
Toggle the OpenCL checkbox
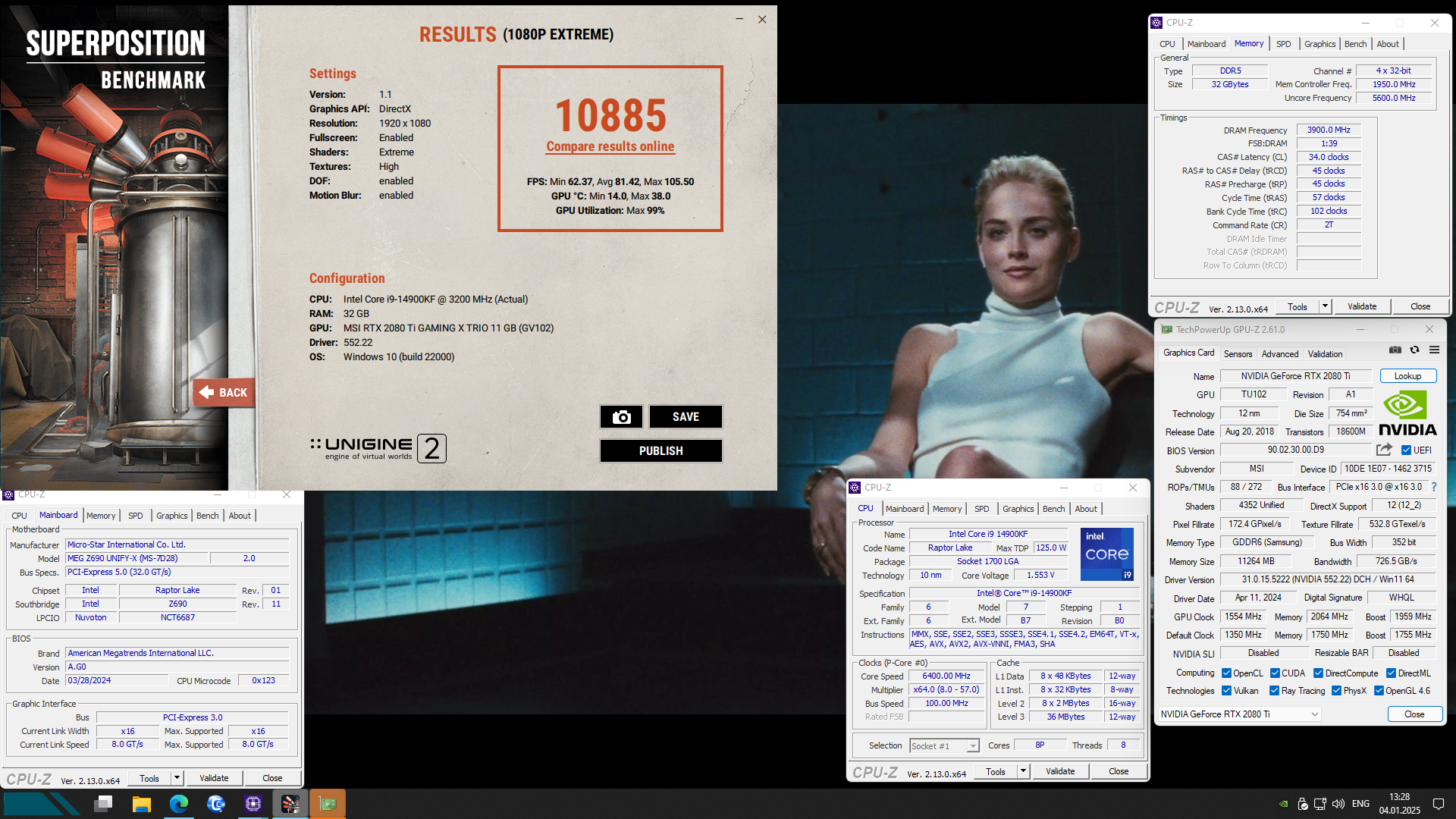(x=1226, y=673)
